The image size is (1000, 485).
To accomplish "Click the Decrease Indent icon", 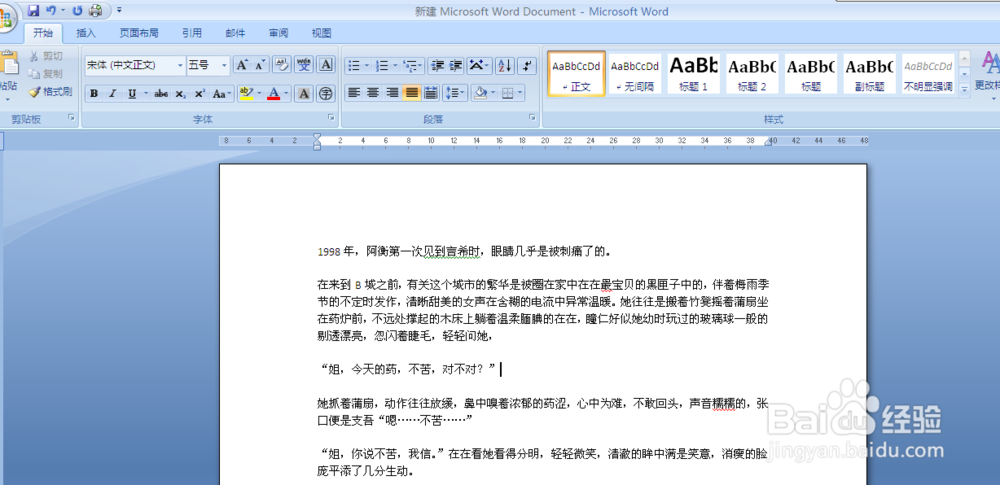I will [x=437, y=65].
